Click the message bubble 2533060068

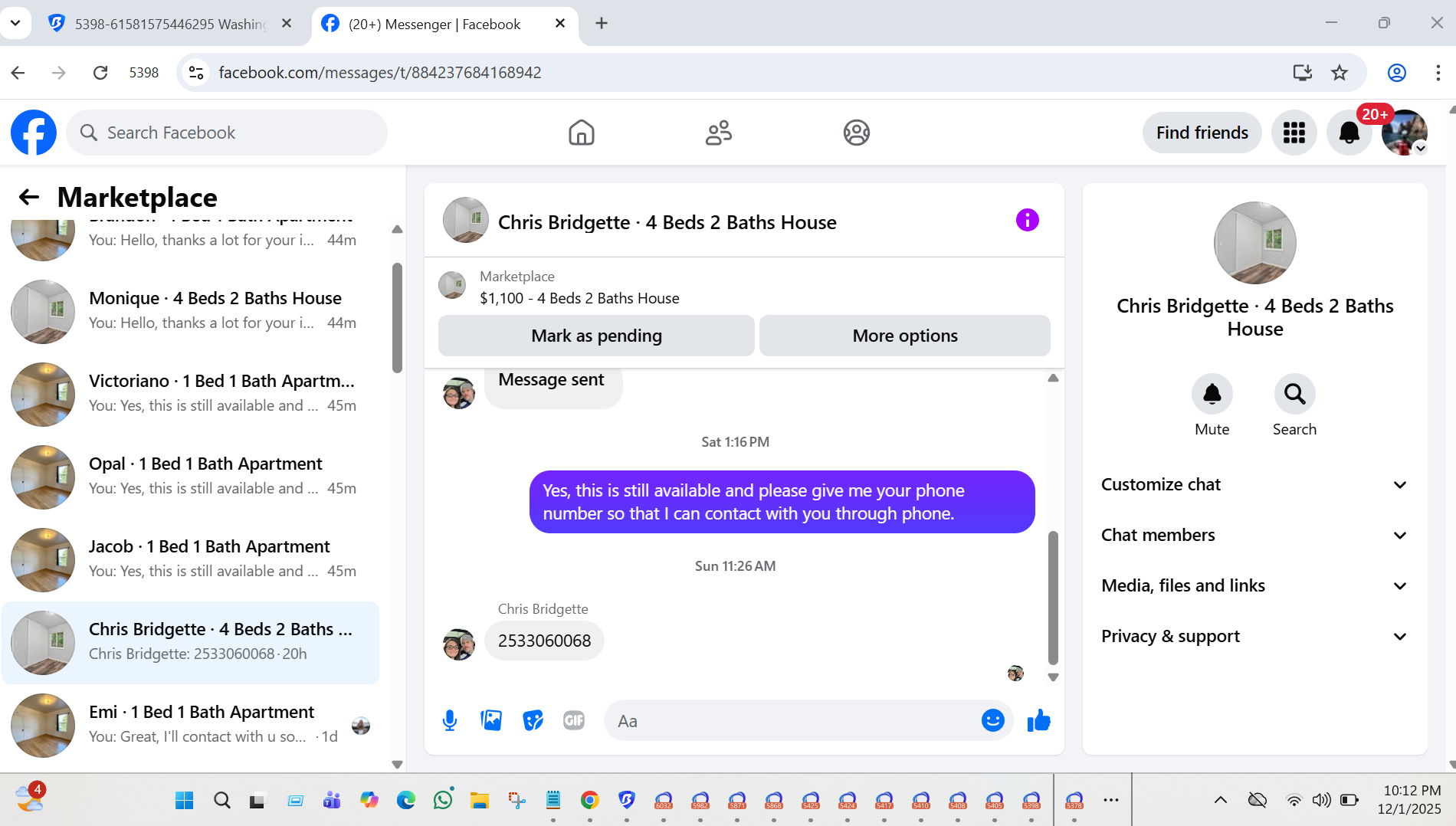pyautogui.click(x=544, y=641)
